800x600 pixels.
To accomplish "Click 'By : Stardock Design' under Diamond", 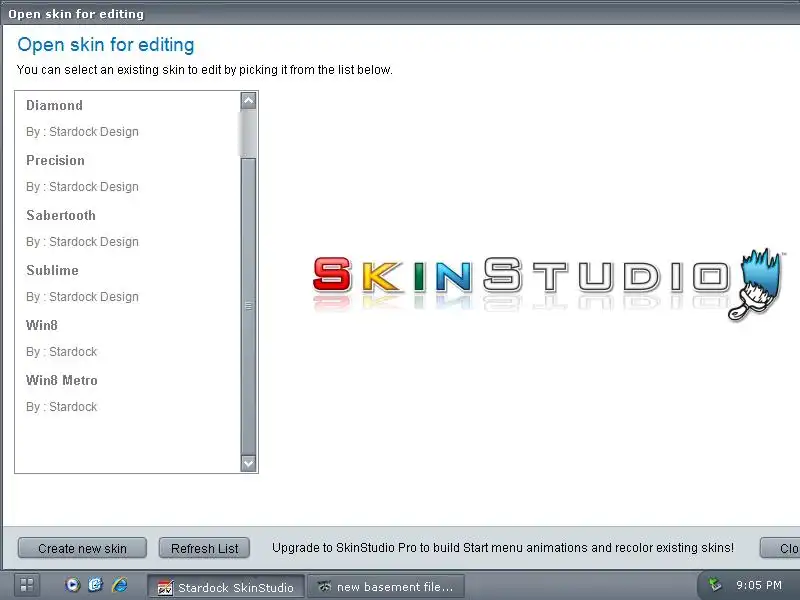I will [82, 132].
